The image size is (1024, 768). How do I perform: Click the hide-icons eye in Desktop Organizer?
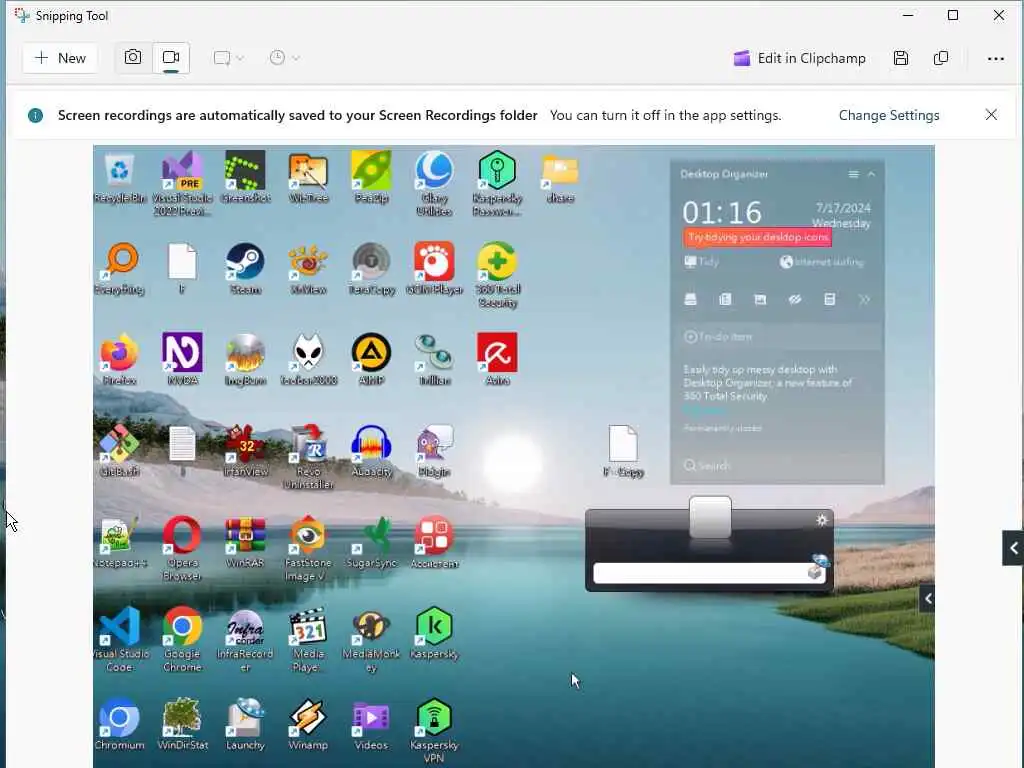(x=795, y=300)
